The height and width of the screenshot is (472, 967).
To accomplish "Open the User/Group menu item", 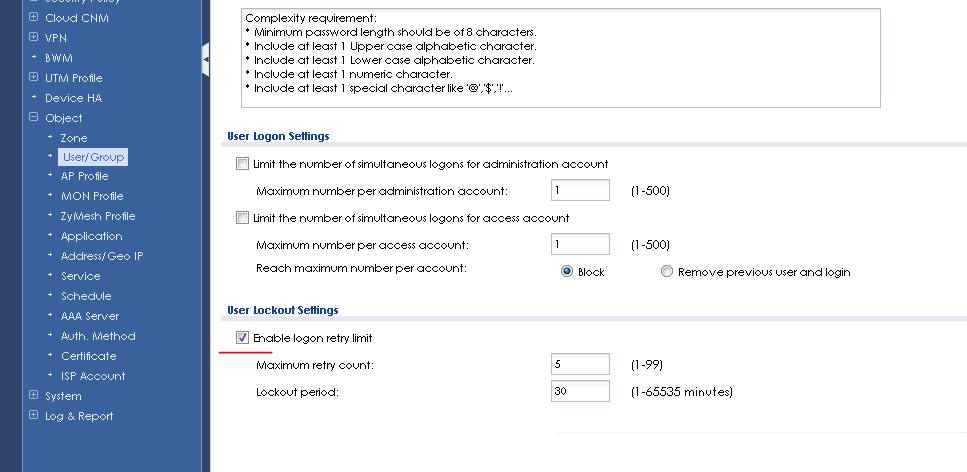I will click(x=92, y=157).
